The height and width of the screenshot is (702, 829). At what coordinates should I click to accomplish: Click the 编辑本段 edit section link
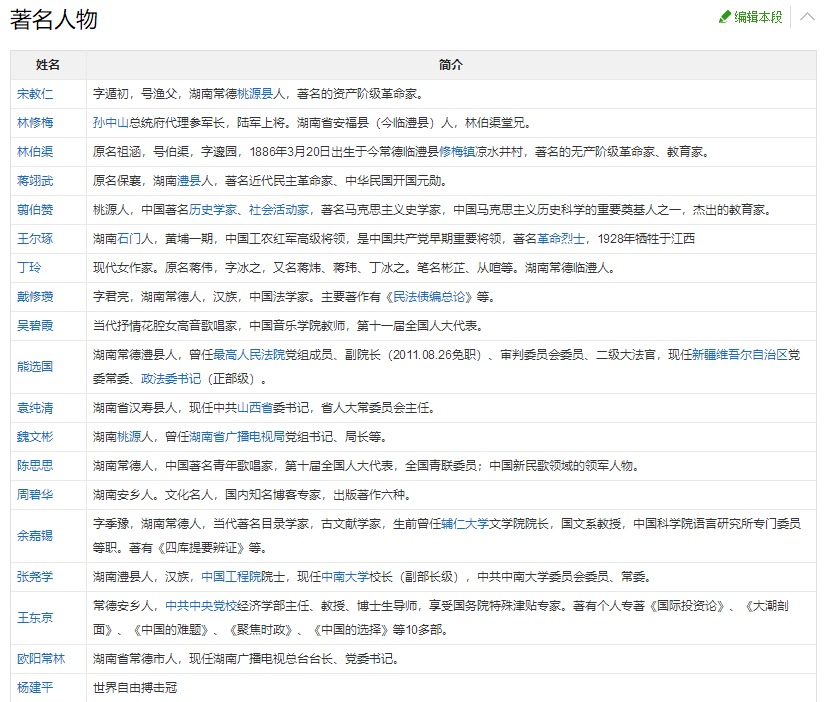(758, 17)
